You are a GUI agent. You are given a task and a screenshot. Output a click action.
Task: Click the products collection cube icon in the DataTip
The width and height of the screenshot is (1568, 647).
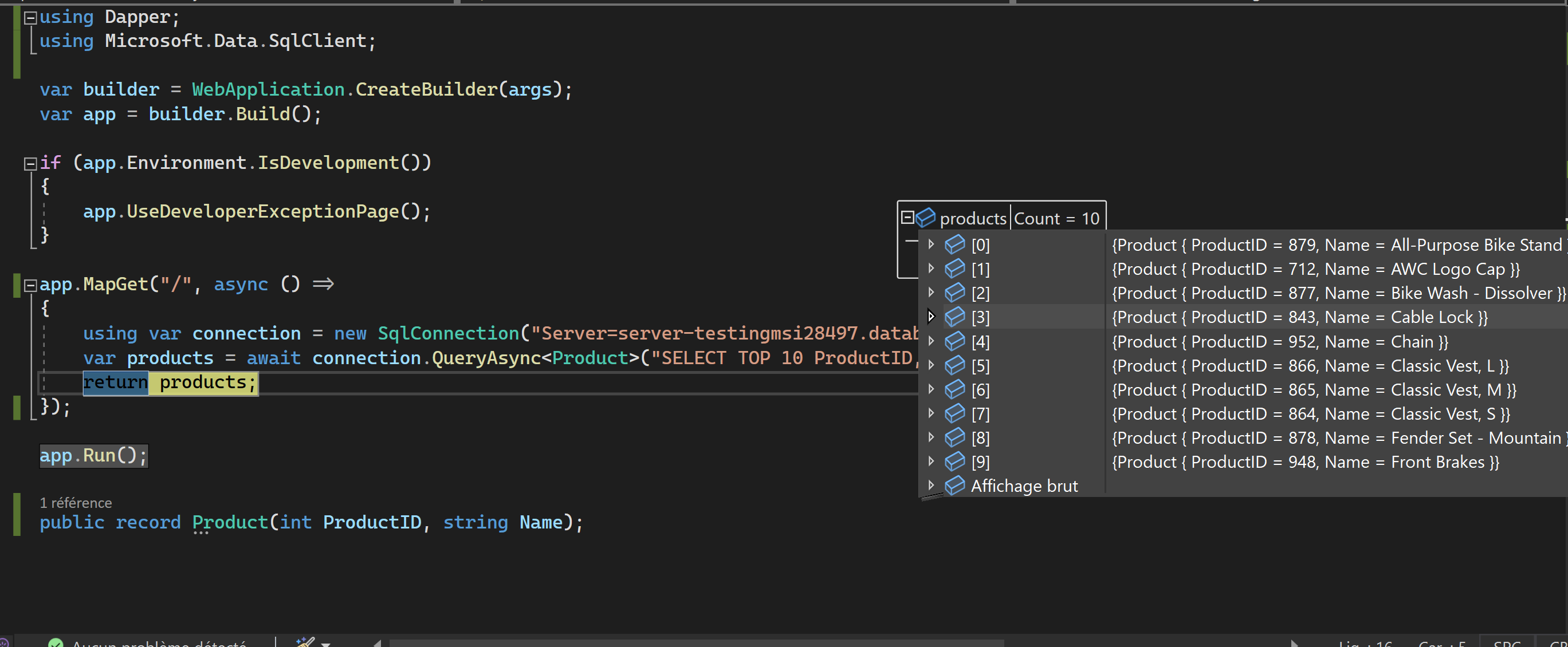pyautogui.click(x=925, y=218)
